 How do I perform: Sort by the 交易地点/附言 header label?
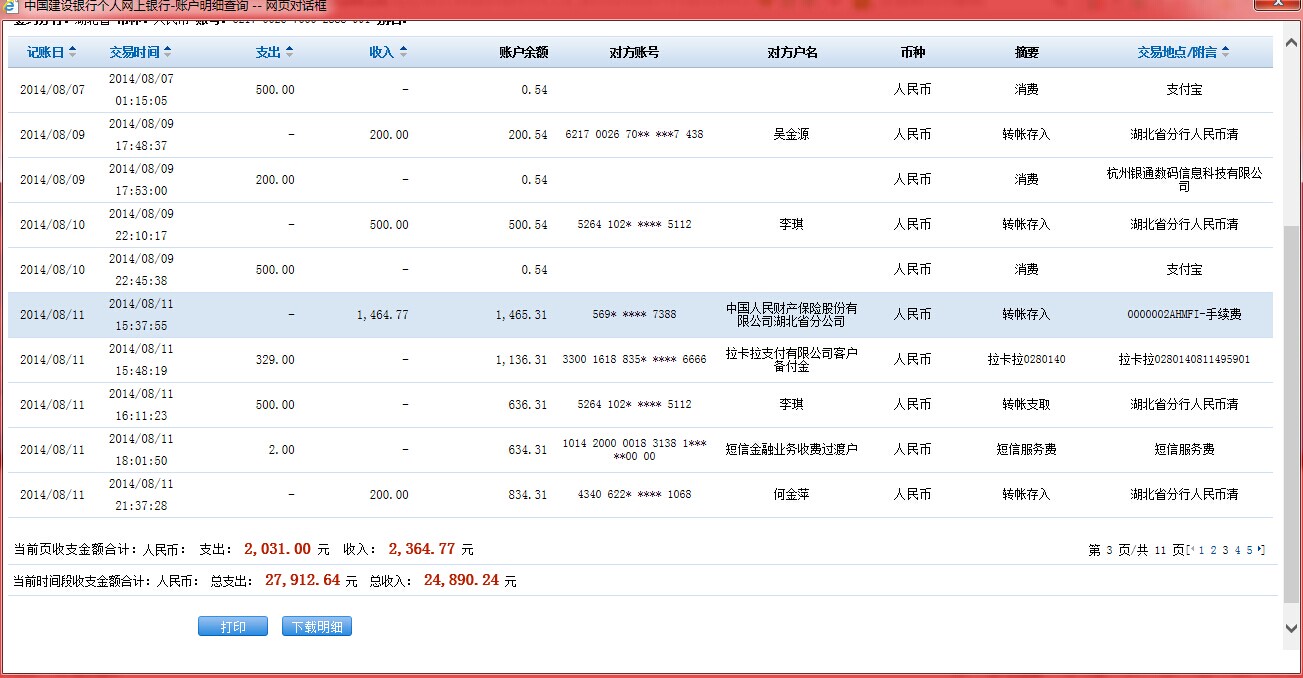[x=1177, y=52]
